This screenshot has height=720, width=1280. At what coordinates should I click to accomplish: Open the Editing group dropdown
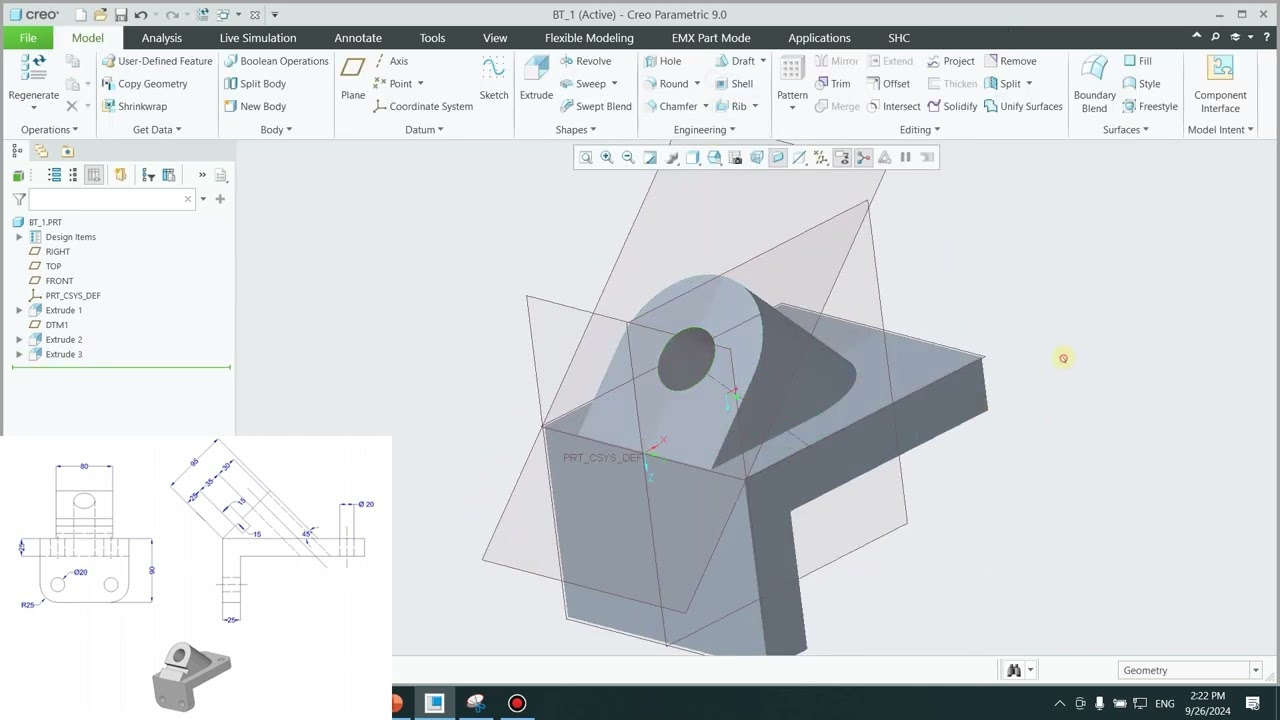point(919,130)
